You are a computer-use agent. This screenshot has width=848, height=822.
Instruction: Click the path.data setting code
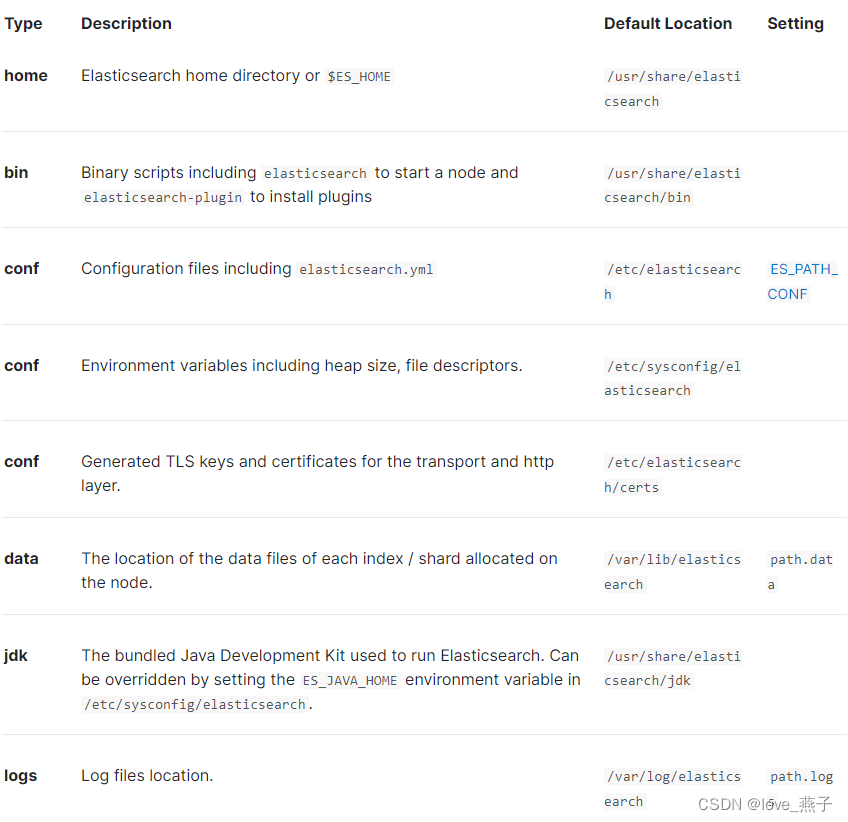tap(800, 571)
